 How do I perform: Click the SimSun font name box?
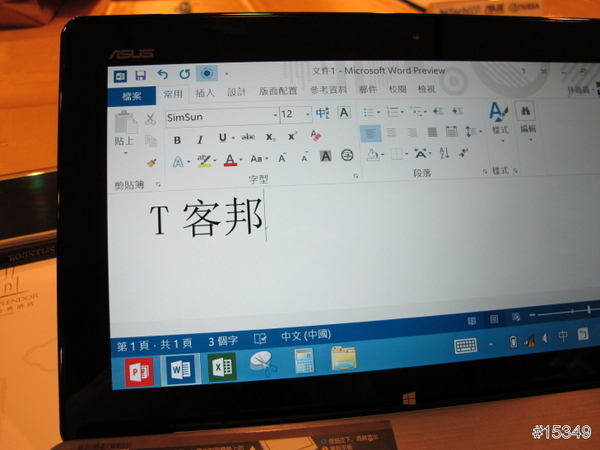pos(219,117)
